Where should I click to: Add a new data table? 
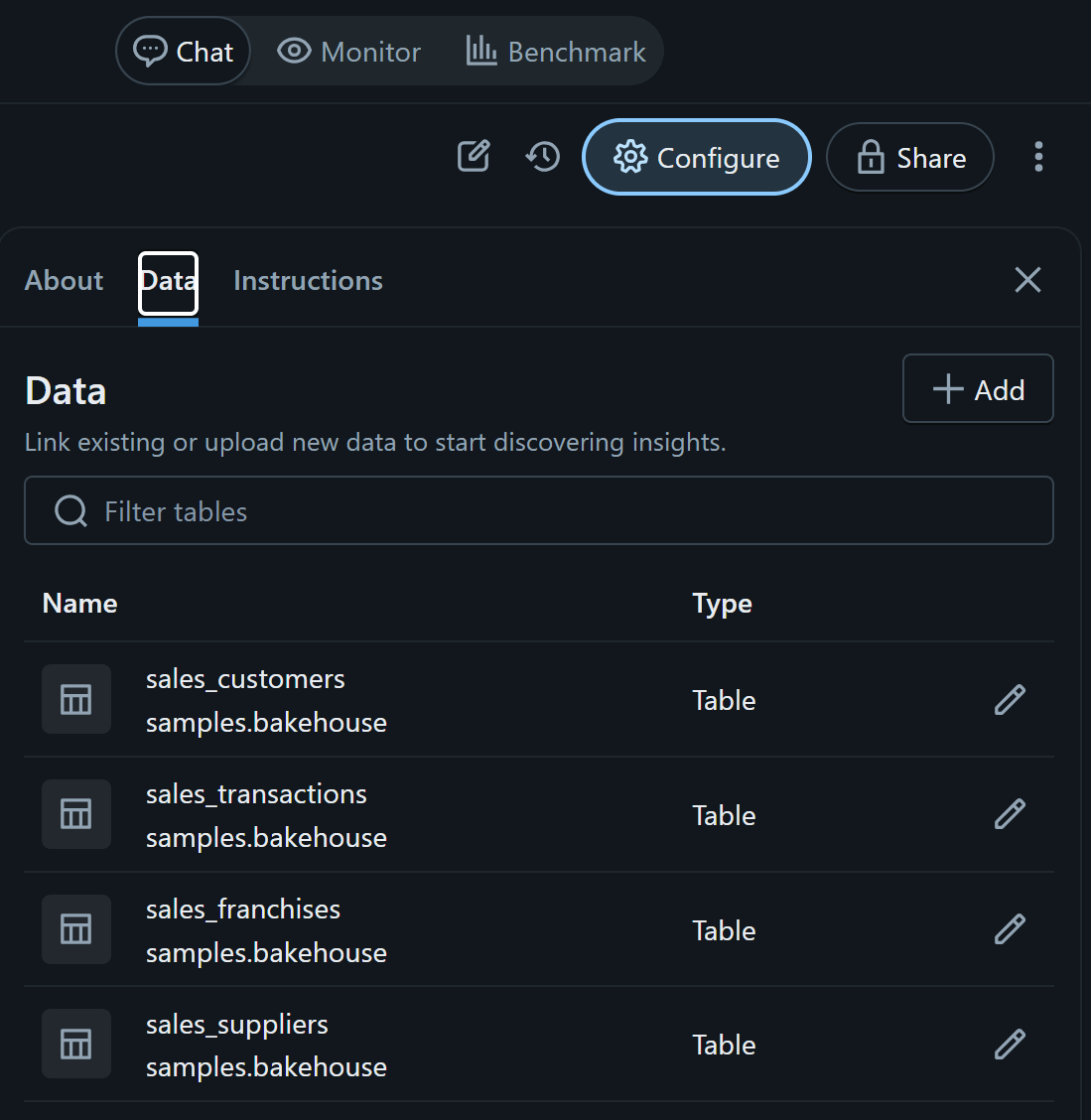click(978, 389)
